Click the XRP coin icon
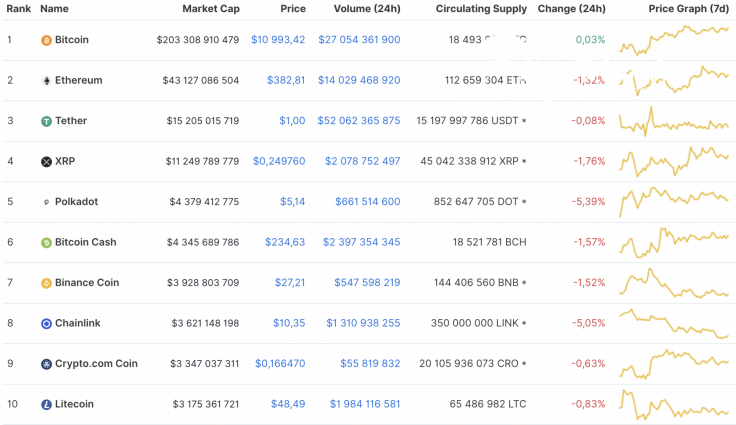The height and width of the screenshot is (425, 736). click(x=46, y=162)
